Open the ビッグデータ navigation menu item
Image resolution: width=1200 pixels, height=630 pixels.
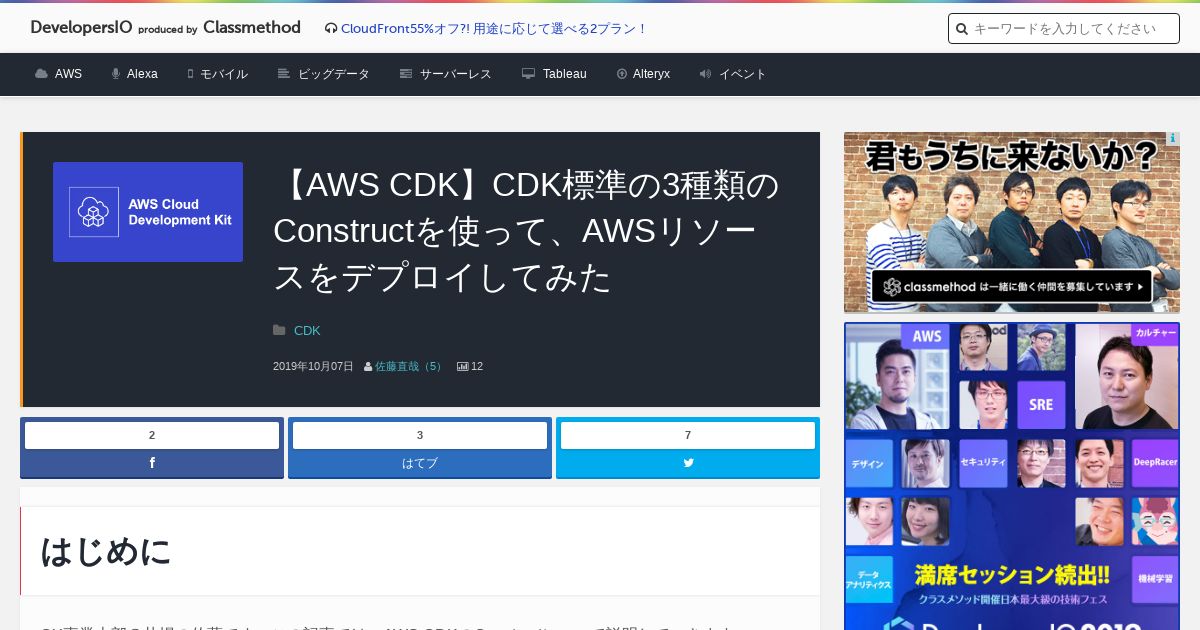334,74
